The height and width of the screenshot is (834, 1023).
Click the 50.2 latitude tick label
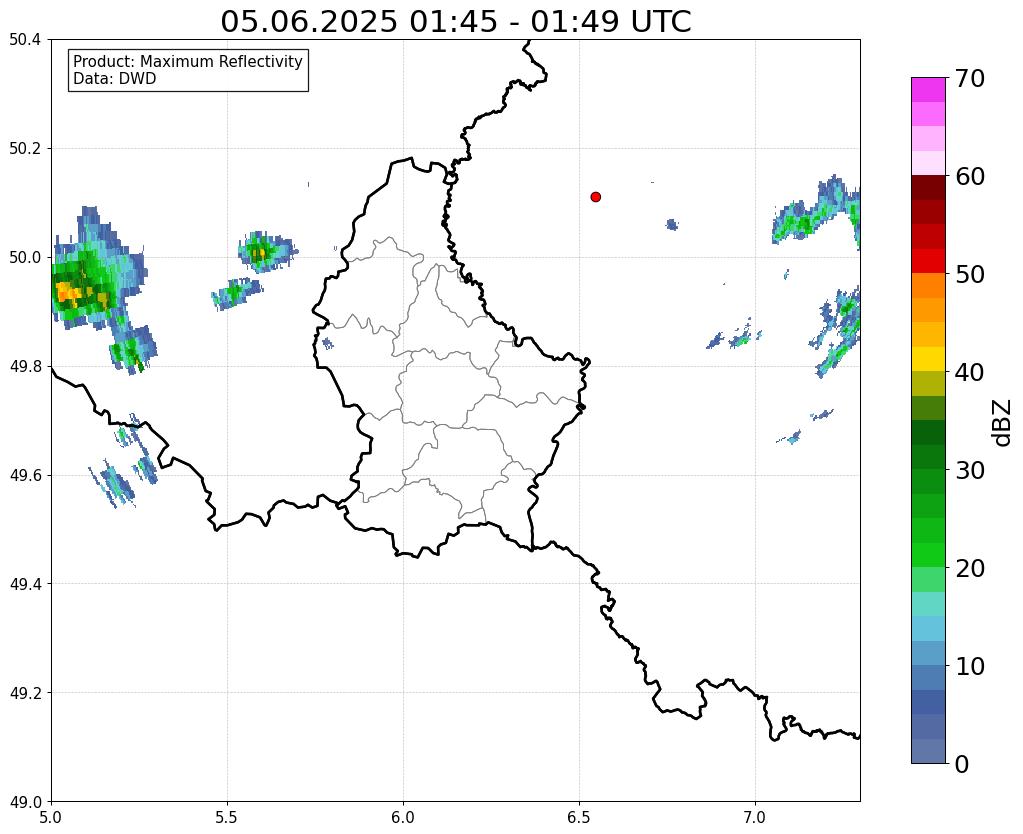[x=25, y=149]
